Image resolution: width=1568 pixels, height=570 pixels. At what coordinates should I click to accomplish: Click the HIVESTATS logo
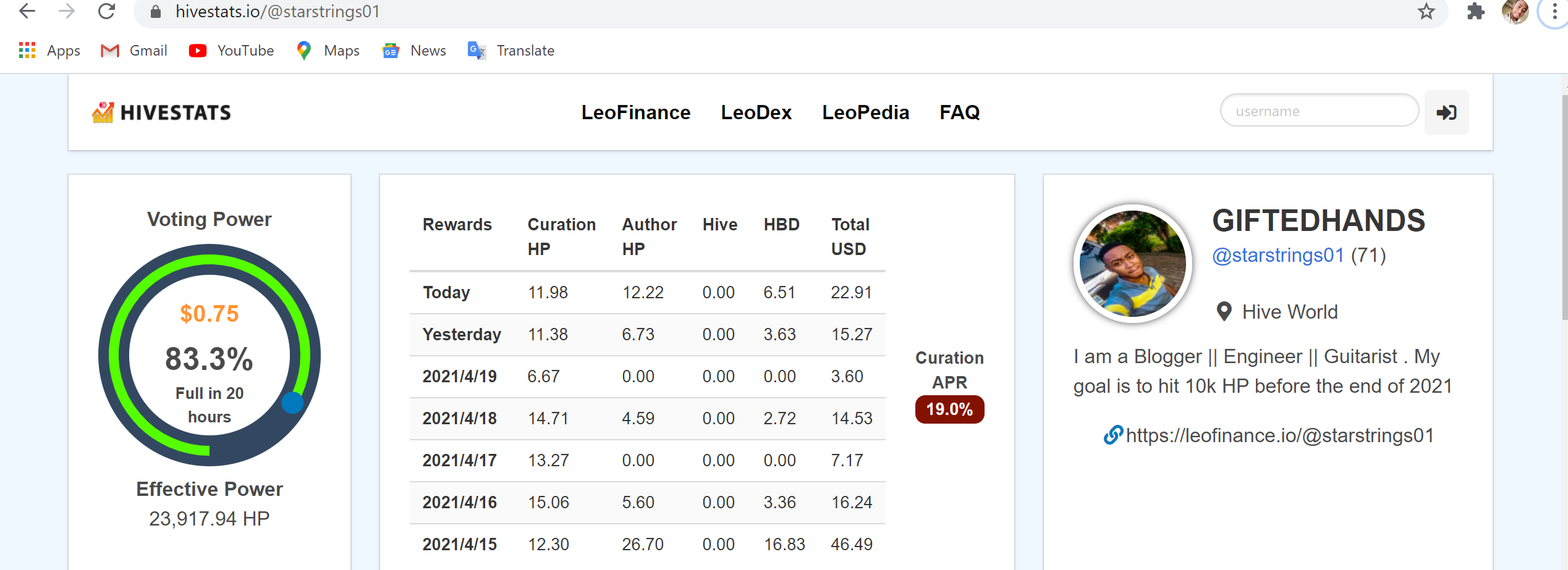tap(161, 112)
